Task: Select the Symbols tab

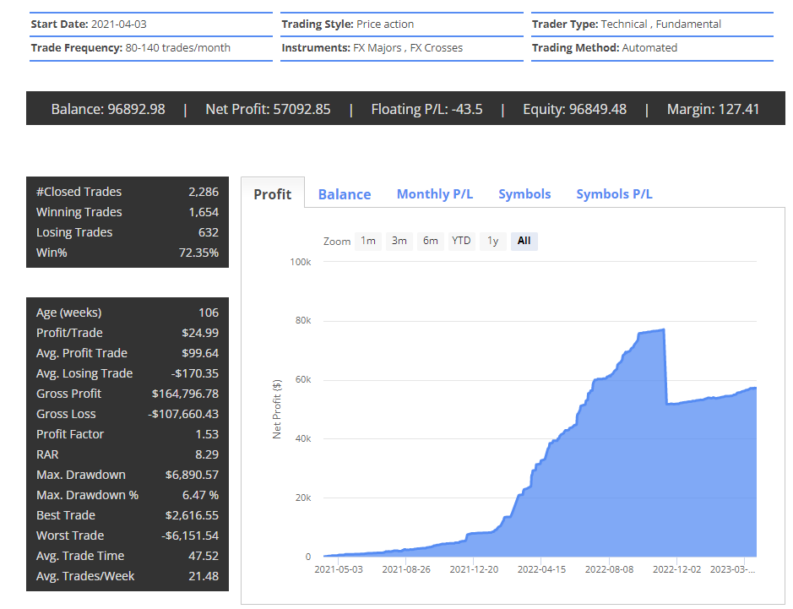Action: [x=524, y=194]
